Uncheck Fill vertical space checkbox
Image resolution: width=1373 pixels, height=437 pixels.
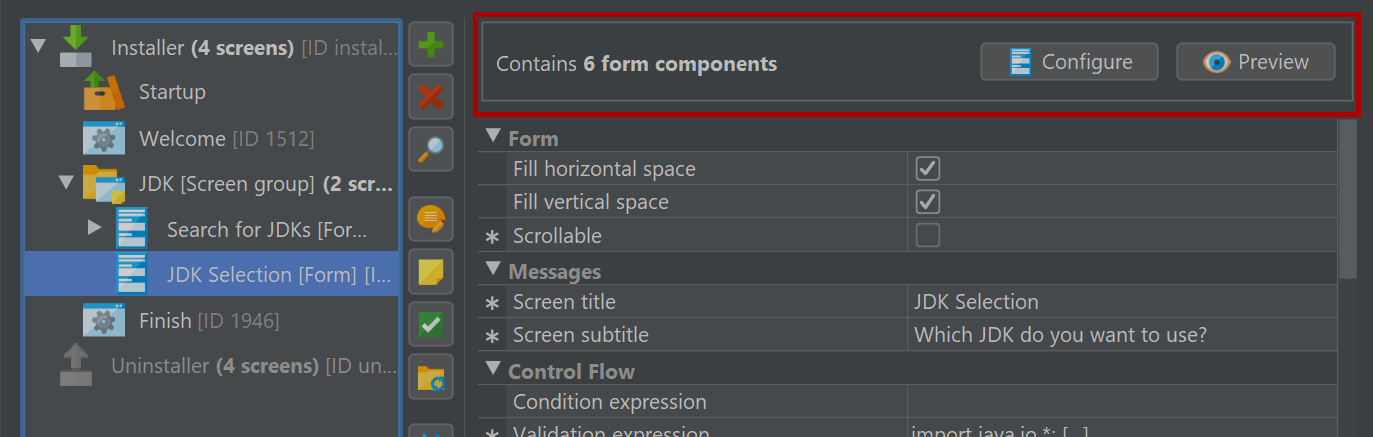[x=928, y=201]
